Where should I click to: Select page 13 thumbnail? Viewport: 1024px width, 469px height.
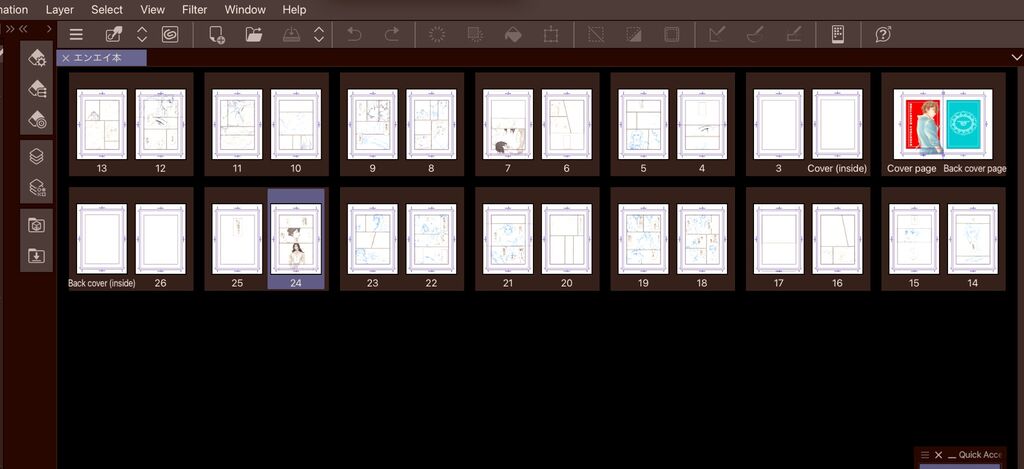click(x=102, y=124)
